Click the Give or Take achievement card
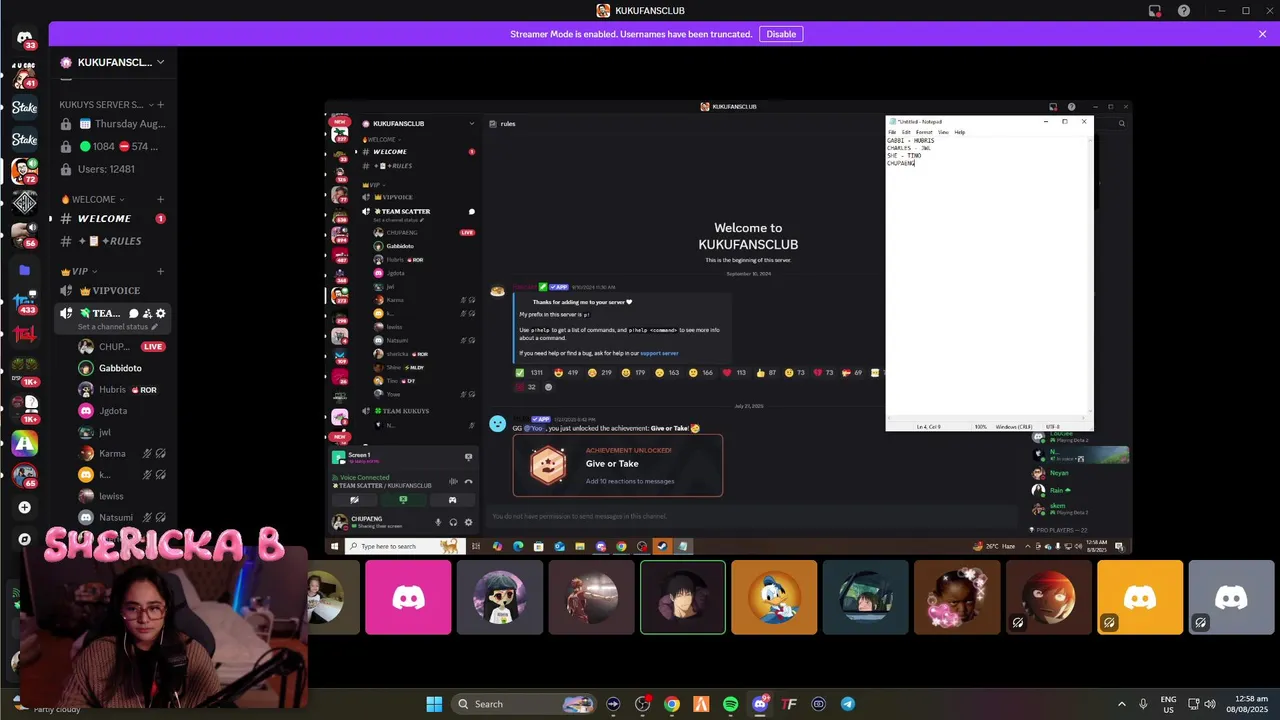 618,465
